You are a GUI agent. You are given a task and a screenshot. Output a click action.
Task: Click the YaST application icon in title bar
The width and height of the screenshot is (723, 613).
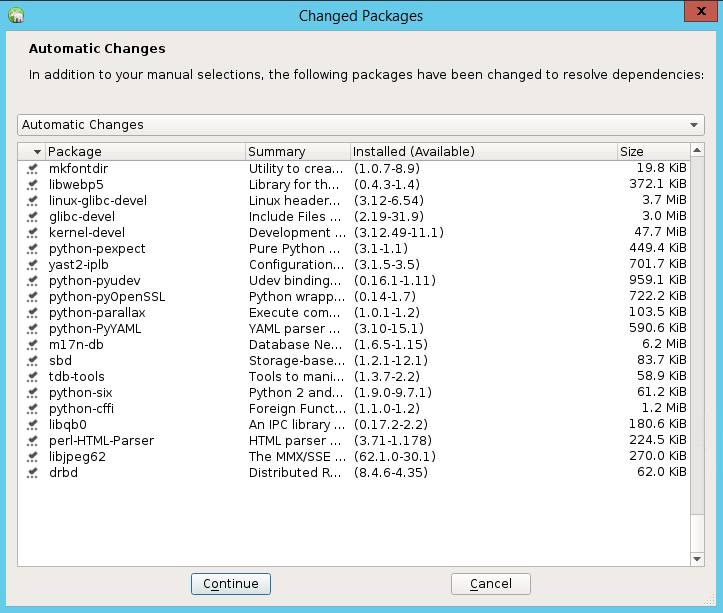pos(16,15)
